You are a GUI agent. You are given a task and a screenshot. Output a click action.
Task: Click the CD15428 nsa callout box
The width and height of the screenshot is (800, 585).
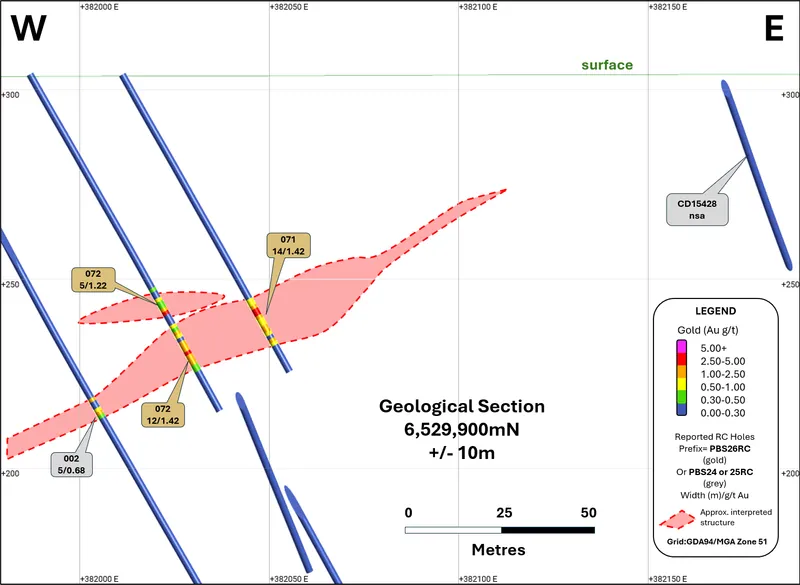point(697,210)
